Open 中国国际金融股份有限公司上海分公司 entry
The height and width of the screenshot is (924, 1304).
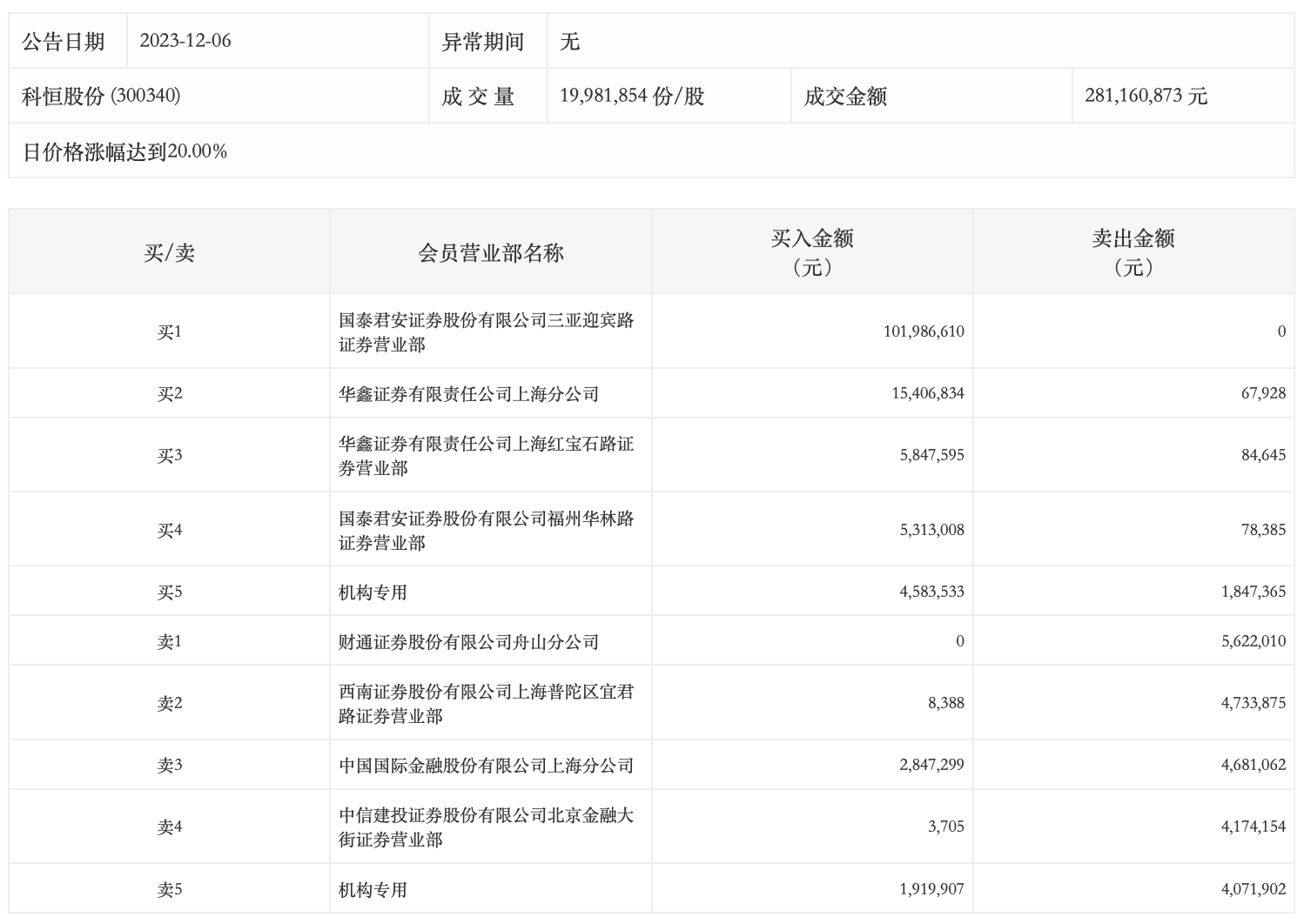point(486,766)
